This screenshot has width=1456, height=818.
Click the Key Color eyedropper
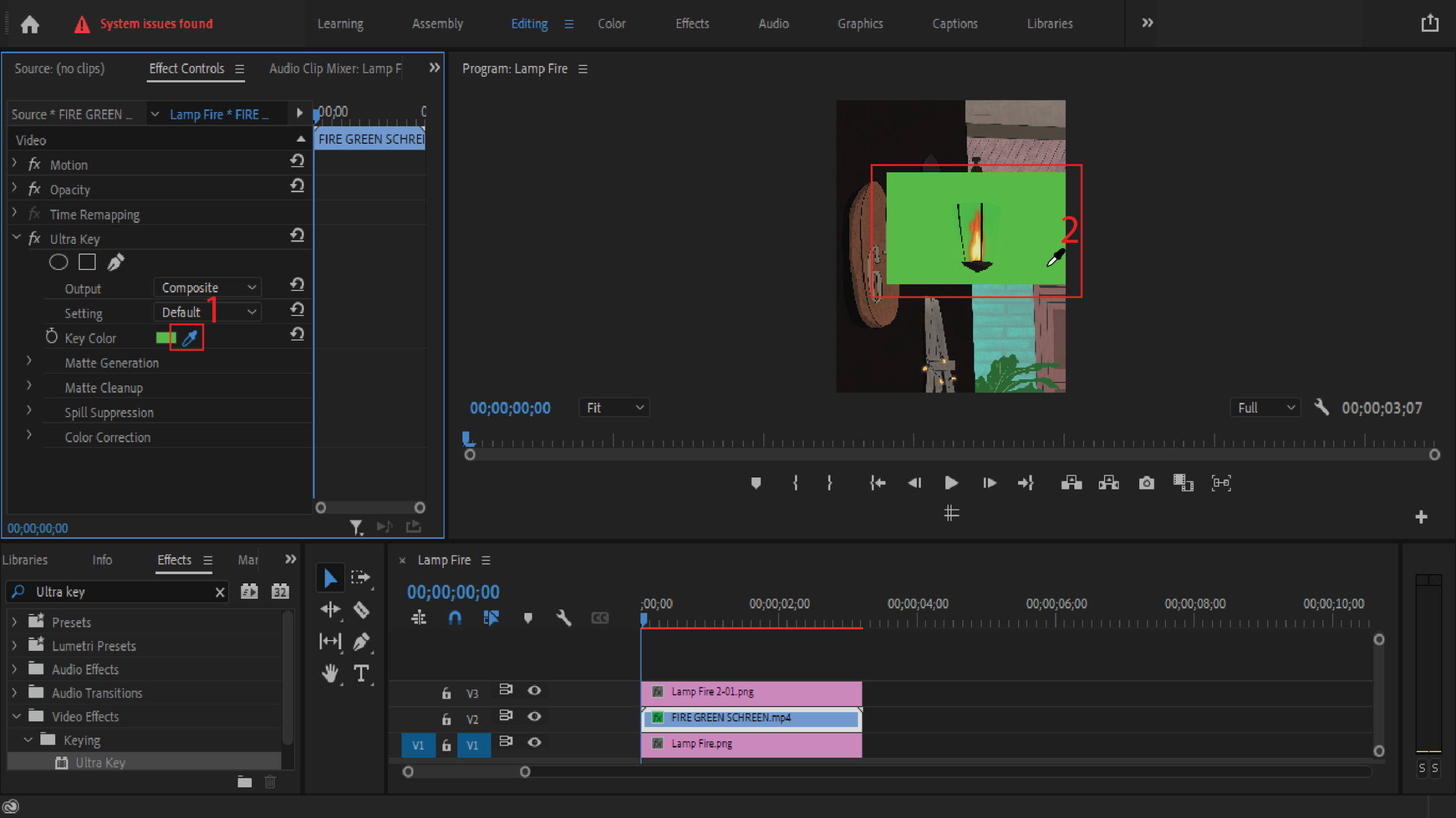189,338
